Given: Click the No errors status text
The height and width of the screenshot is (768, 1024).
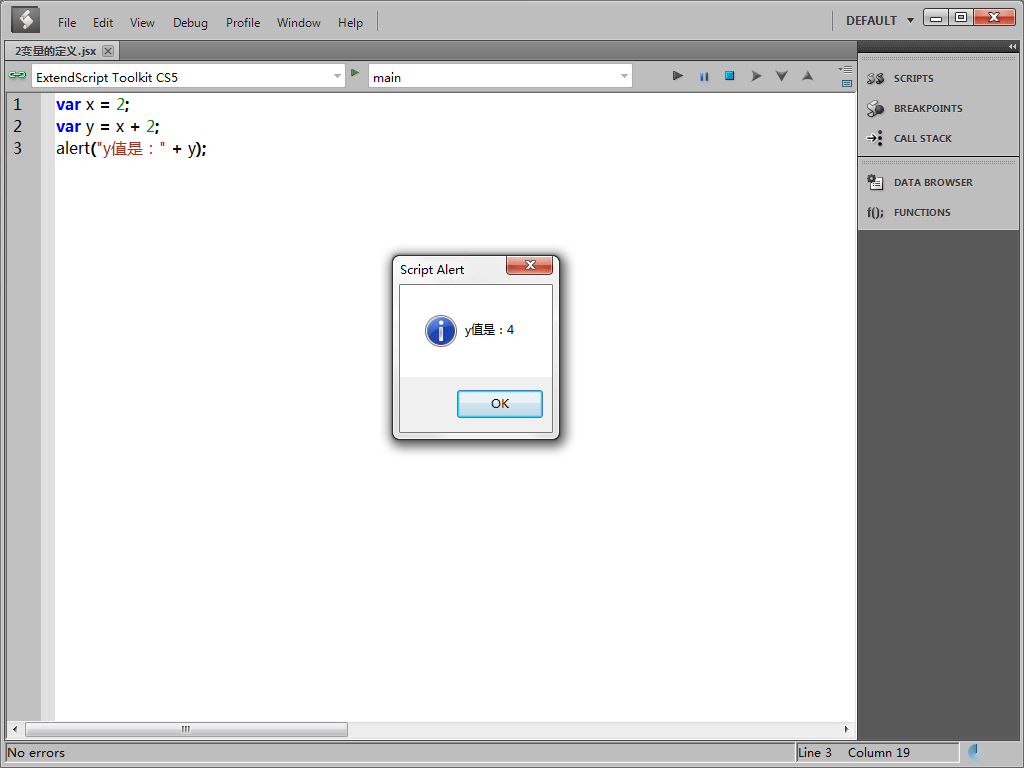Looking at the screenshot, I should point(37,752).
